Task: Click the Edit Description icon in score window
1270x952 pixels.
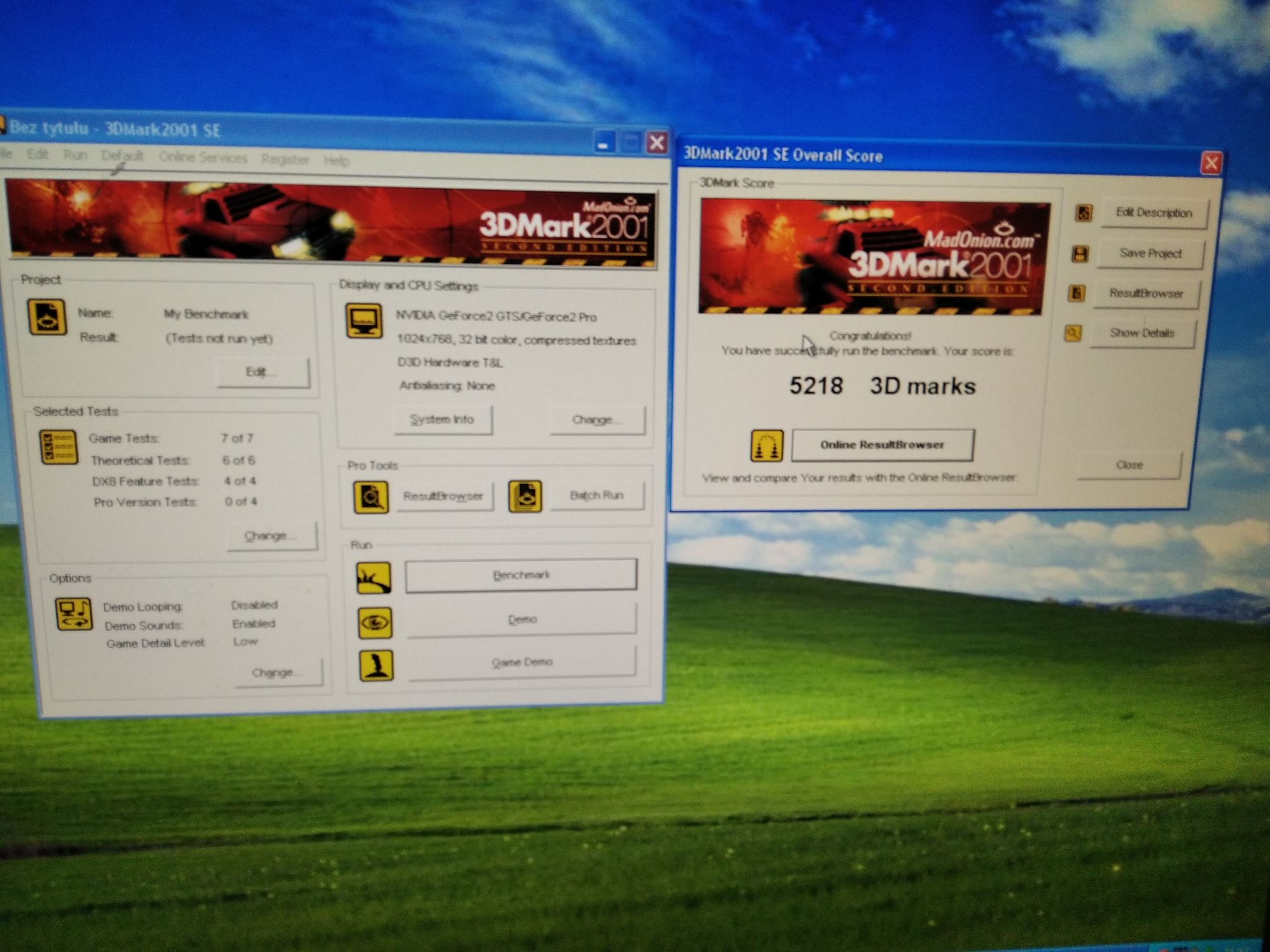Action: point(1084,213)
